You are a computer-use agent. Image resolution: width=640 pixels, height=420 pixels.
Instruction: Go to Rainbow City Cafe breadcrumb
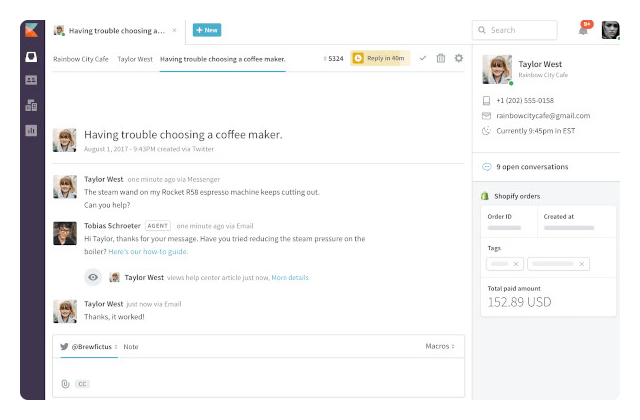[x=81, y=59]
